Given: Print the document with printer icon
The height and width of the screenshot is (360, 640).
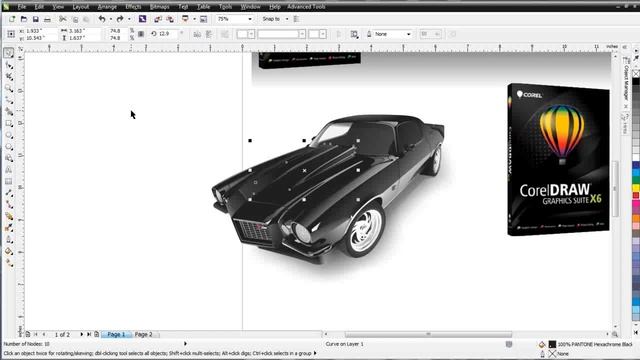Looking at the screenshot, I should tap(47, 19).
